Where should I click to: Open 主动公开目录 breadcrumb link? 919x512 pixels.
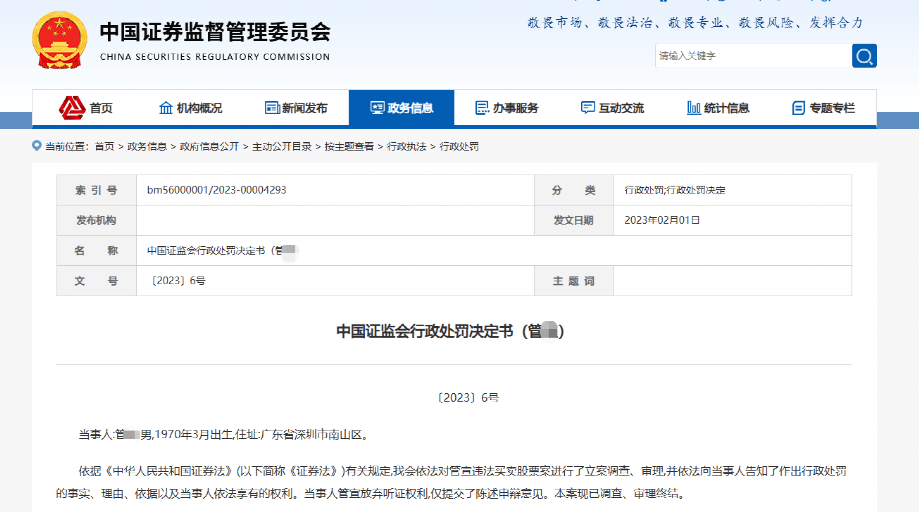(281, 146)
